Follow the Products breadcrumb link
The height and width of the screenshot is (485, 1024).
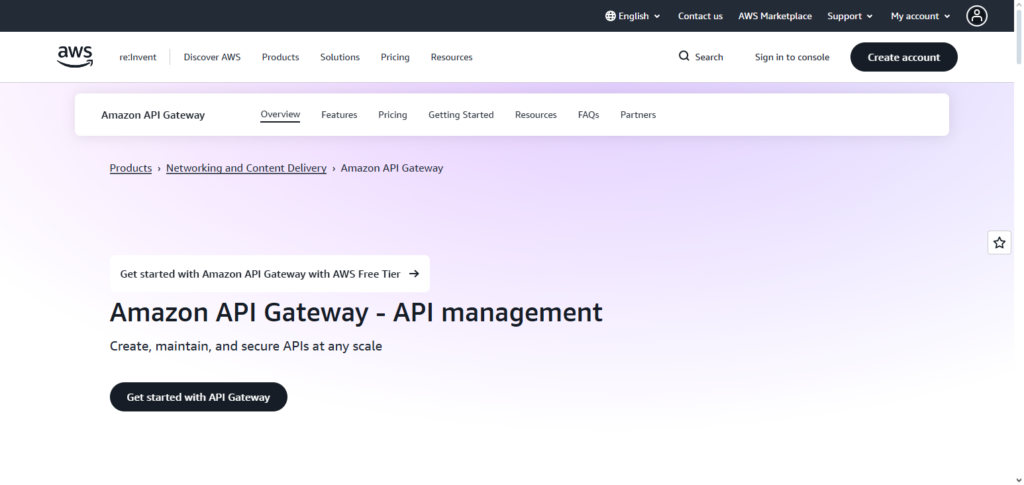coord(131,168)
